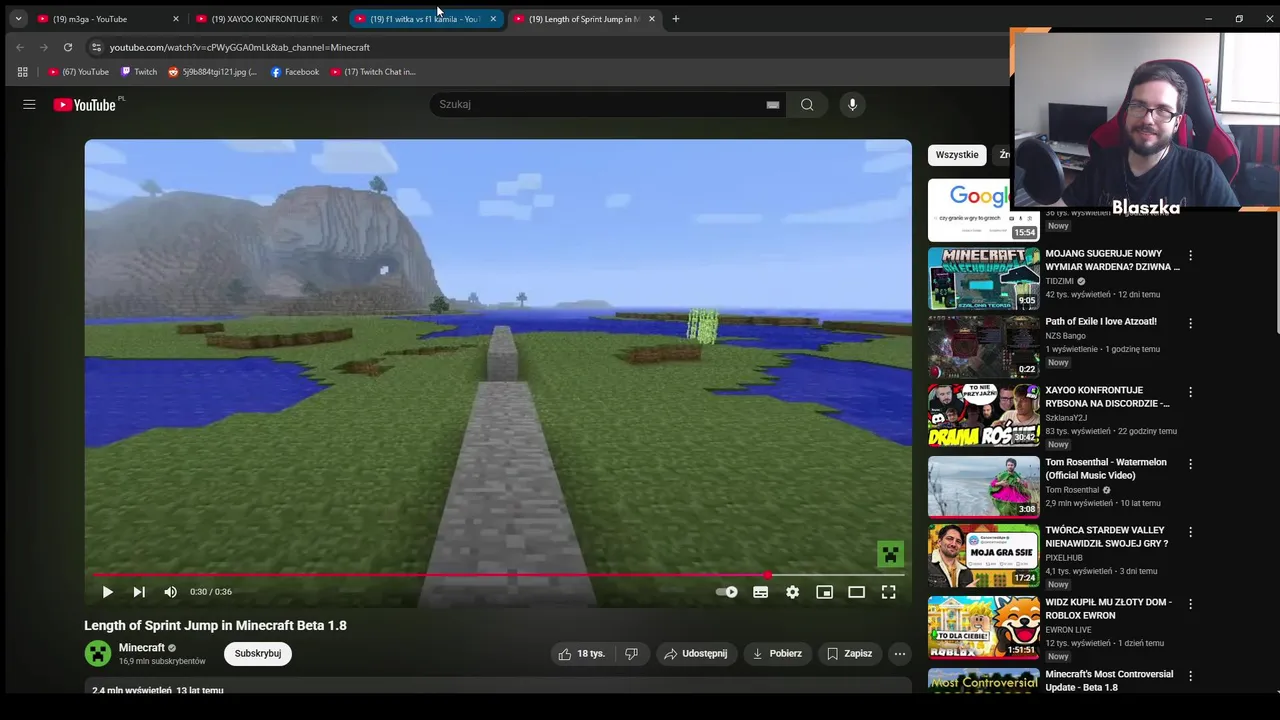
Task: Open a new browser tab
Action: (x=675, y=19)
